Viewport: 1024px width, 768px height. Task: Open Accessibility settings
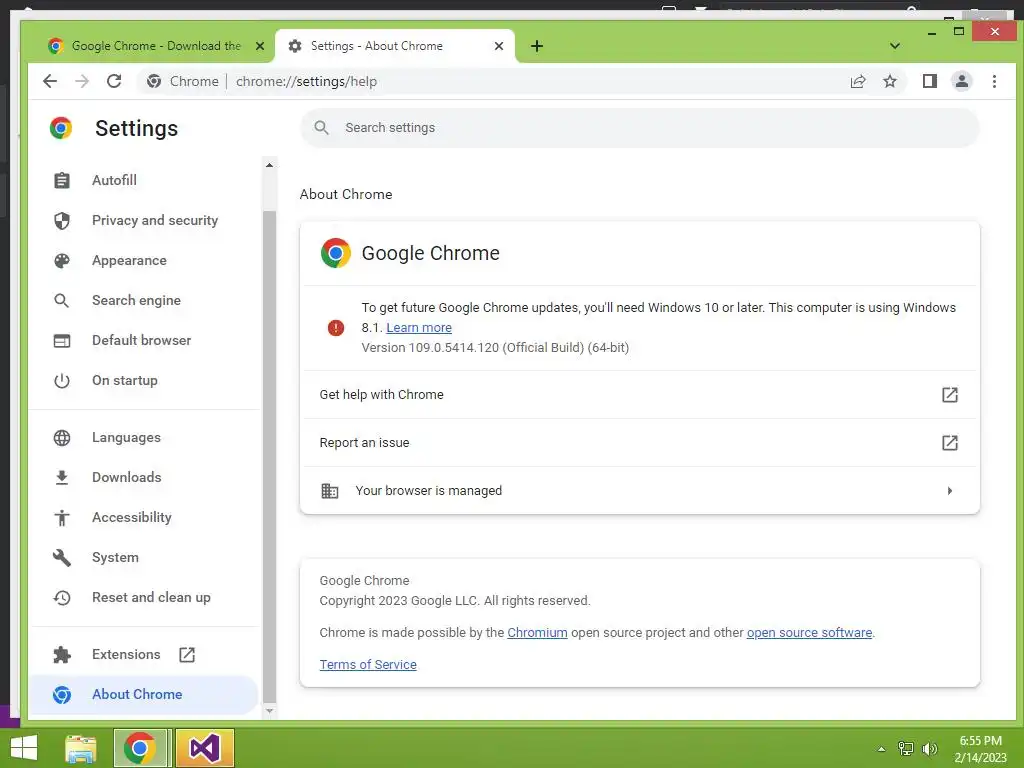(144, 517)
